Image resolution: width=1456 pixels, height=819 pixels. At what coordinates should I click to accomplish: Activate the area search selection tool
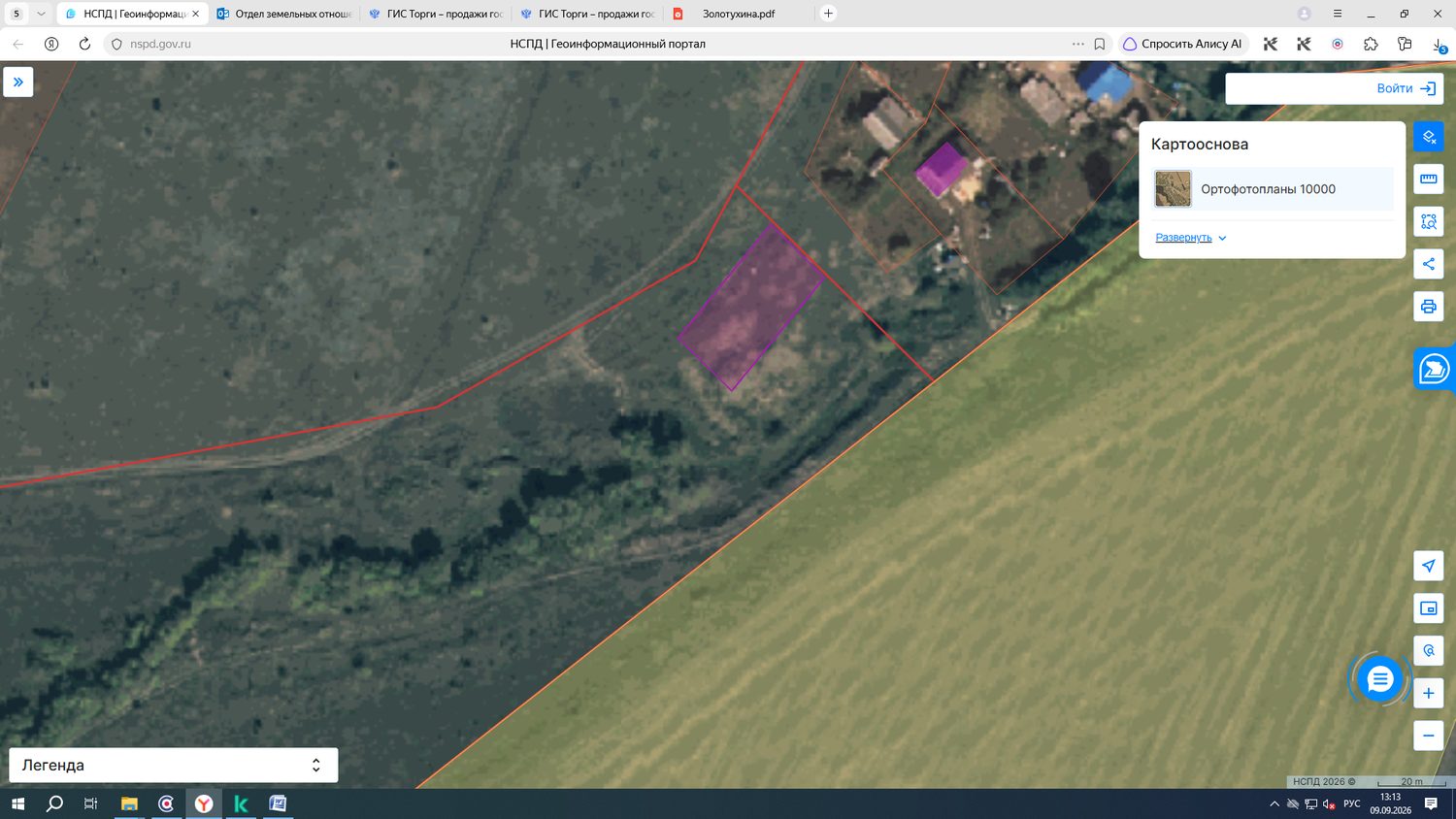[1429, 221]
